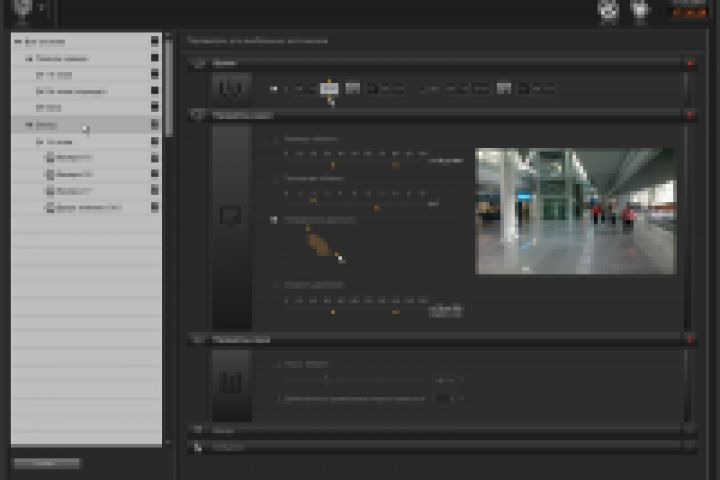
Task: Toggle the square box on the highlighted tree row
Action: click(x=155, y=124)
